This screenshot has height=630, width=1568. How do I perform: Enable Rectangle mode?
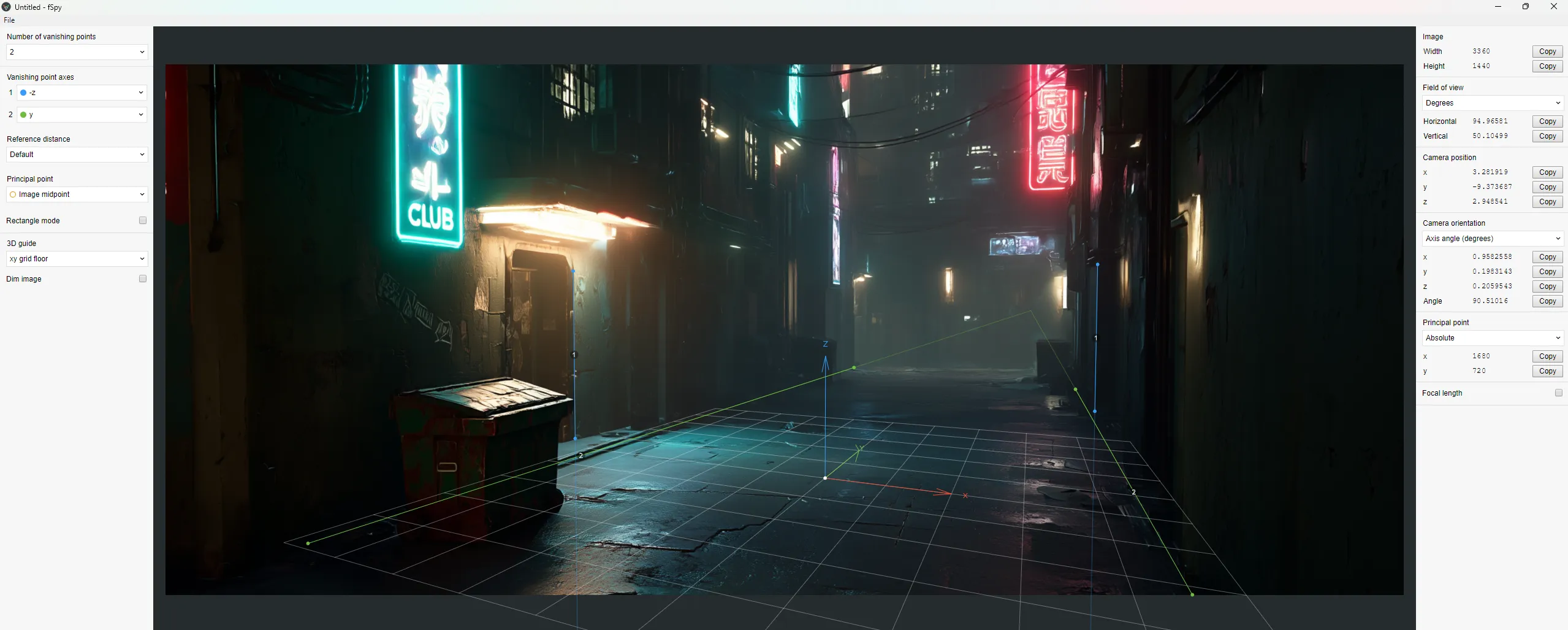(x=143, y=220)
